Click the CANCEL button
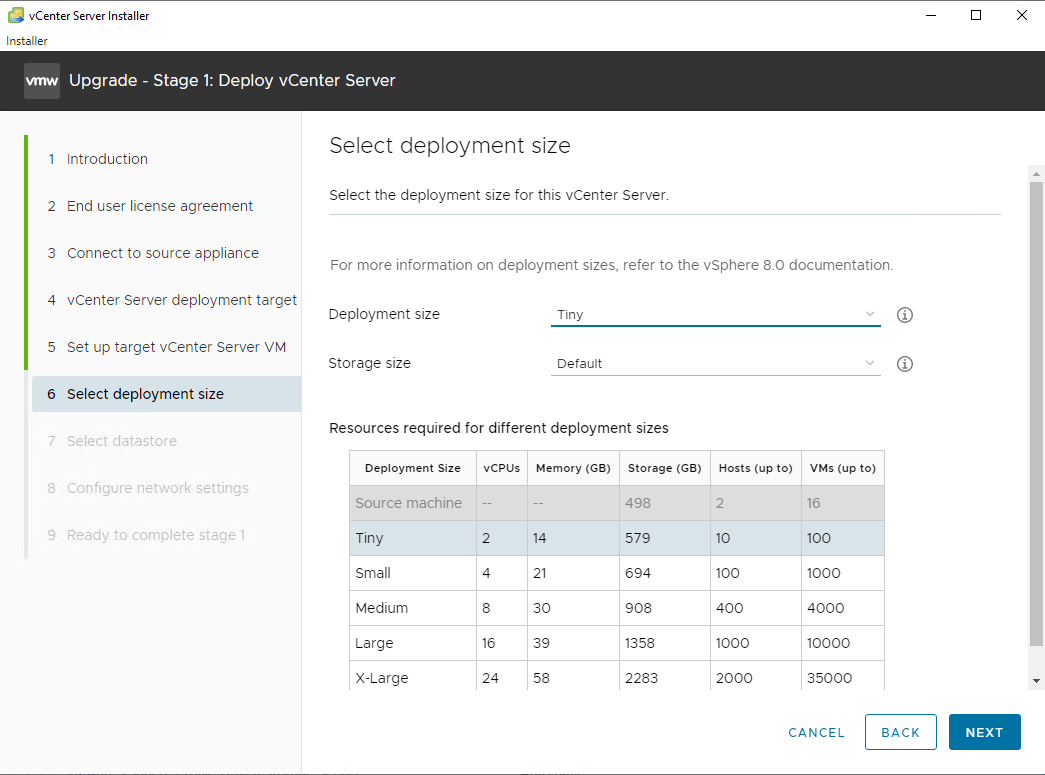The width and height of the screenshot is (1045, 775). point(816,732)
